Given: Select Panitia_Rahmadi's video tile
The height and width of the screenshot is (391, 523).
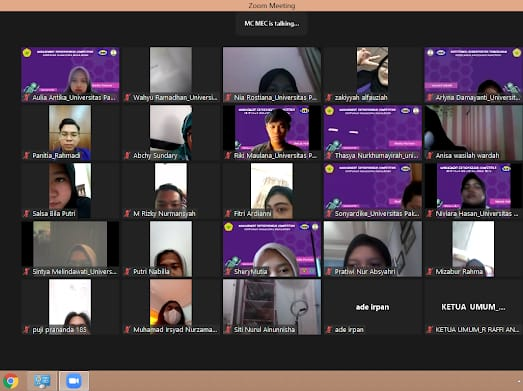Looking at the screenshot, I should click(70, 132).
